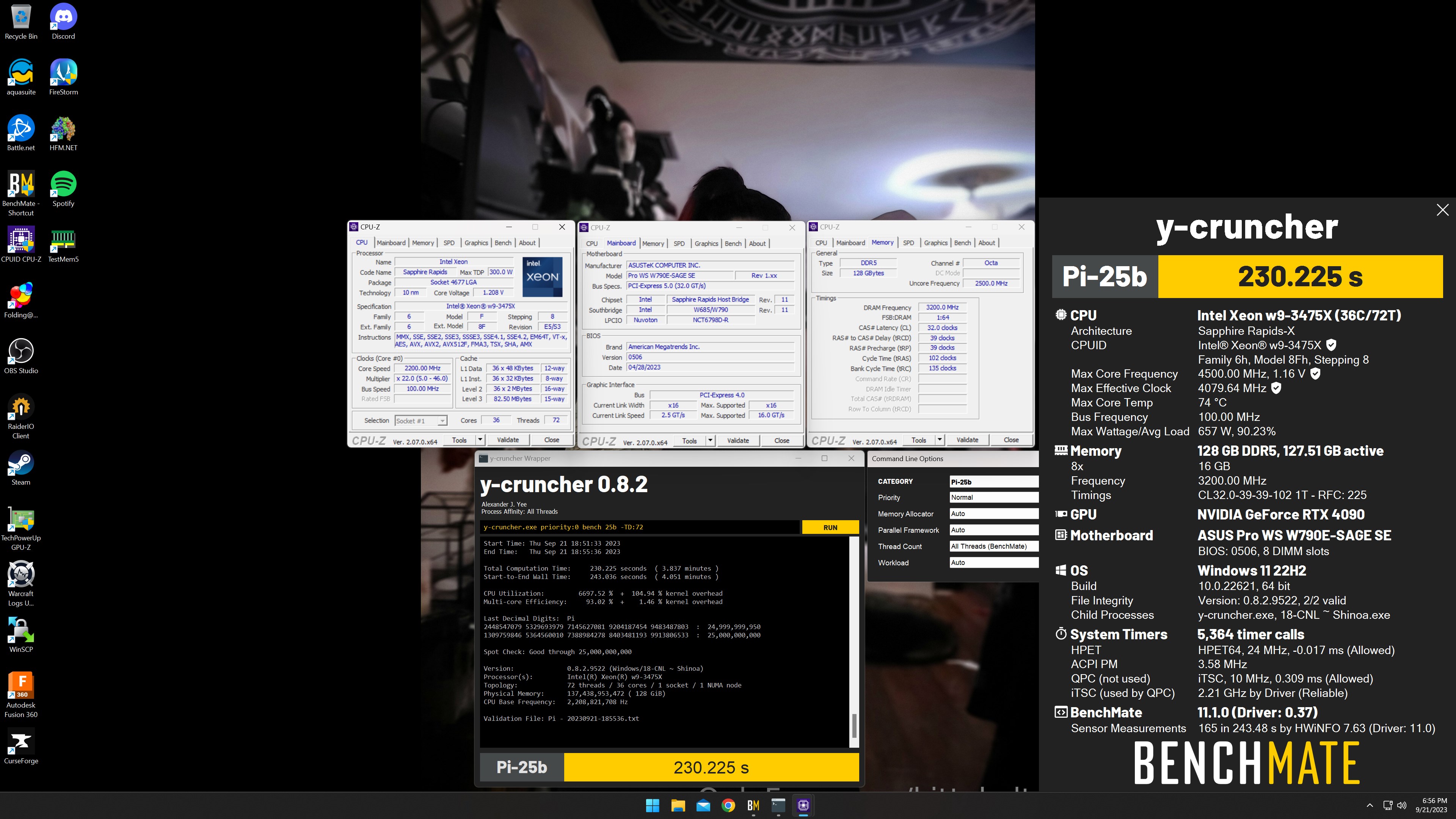Open network status in system tray
1456x819 pixels.
(x=1388, y=805)
